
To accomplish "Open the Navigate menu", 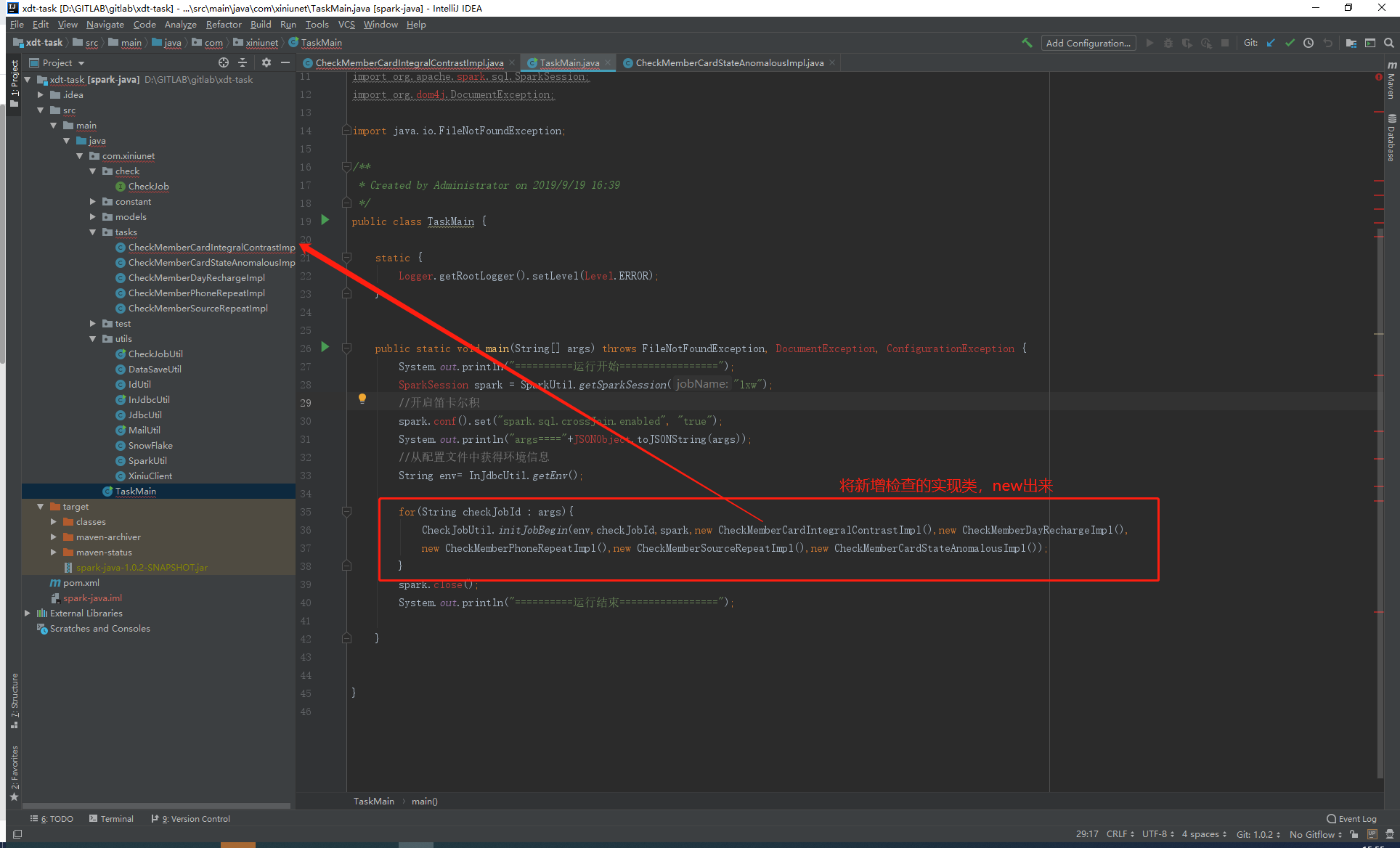I will (x=105, y=25).
